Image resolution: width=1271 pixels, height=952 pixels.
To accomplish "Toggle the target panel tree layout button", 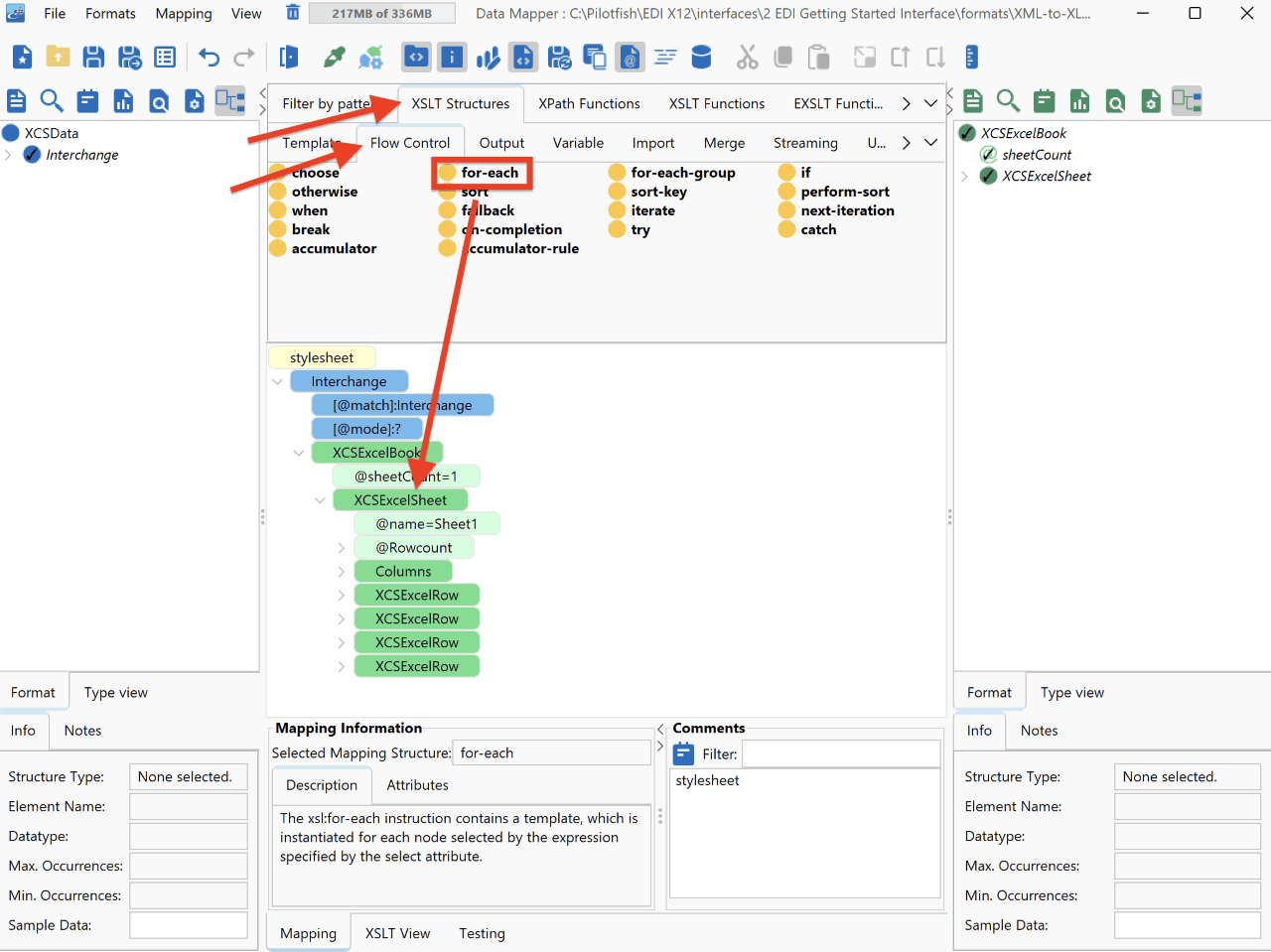I will pyautogui.click(x=1187, y=100).
